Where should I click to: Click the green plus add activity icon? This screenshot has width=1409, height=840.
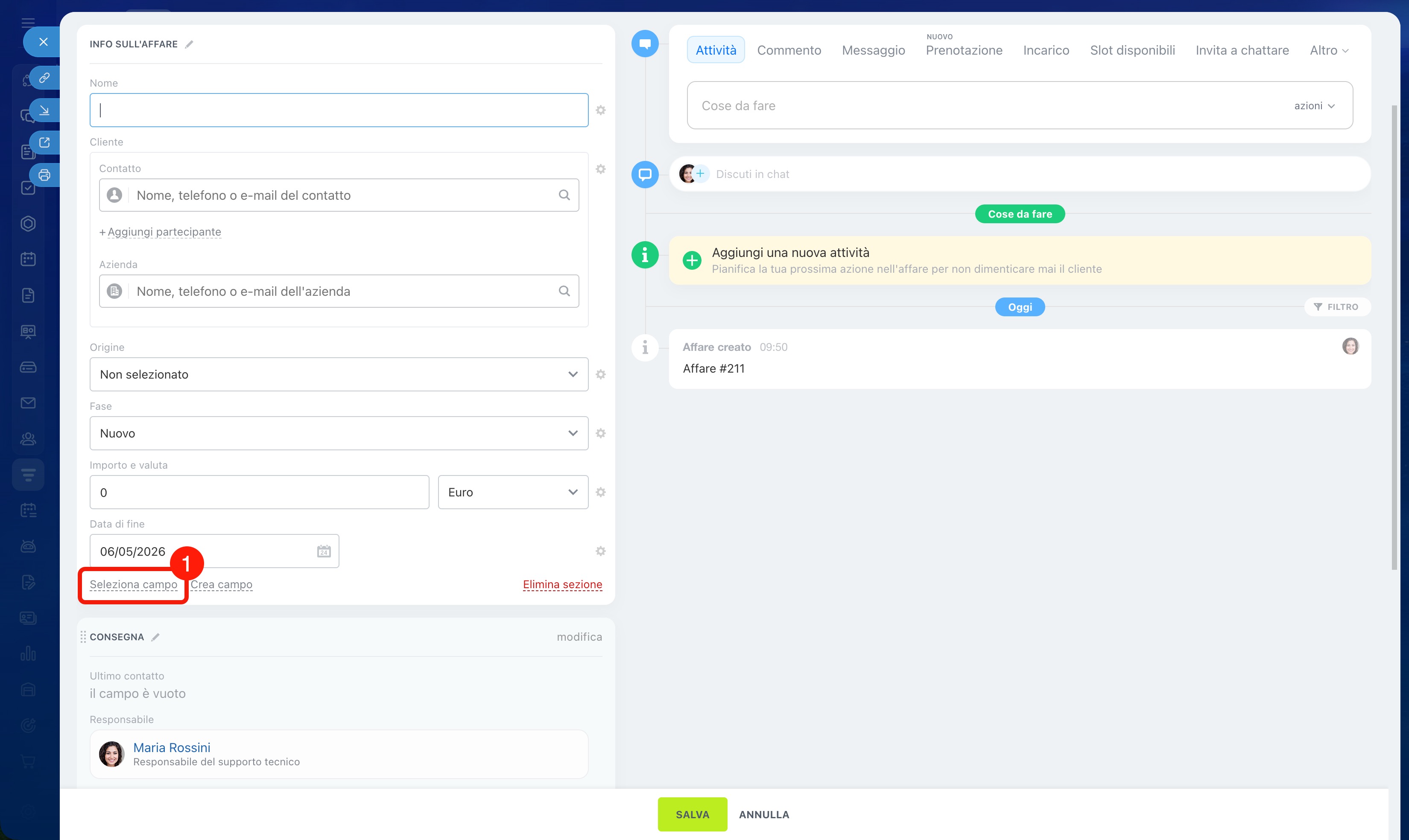click(692, 260)
